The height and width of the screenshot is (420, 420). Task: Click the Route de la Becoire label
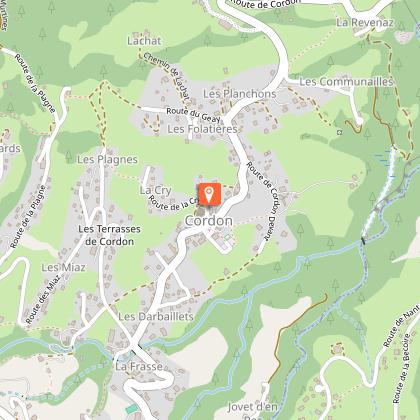pos(401,368)
